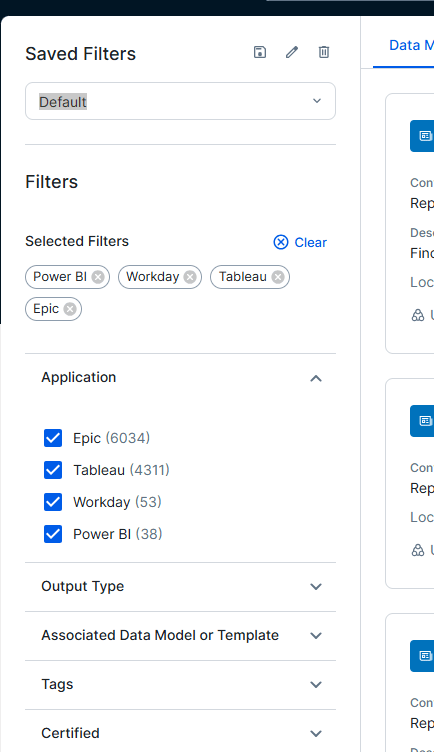The width and height of the screenshot is (434, 752).
Task: Save the current filter set icon
Action: pyautogui.click(x=260, y=52)
